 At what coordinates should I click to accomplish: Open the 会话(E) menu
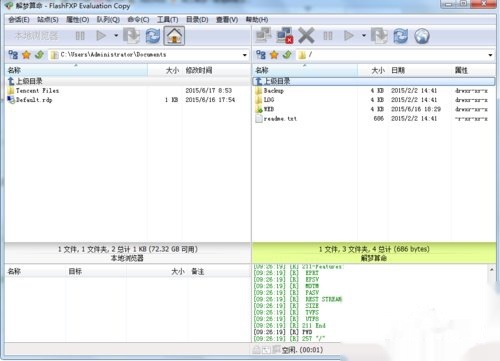(x=19, y=20)
